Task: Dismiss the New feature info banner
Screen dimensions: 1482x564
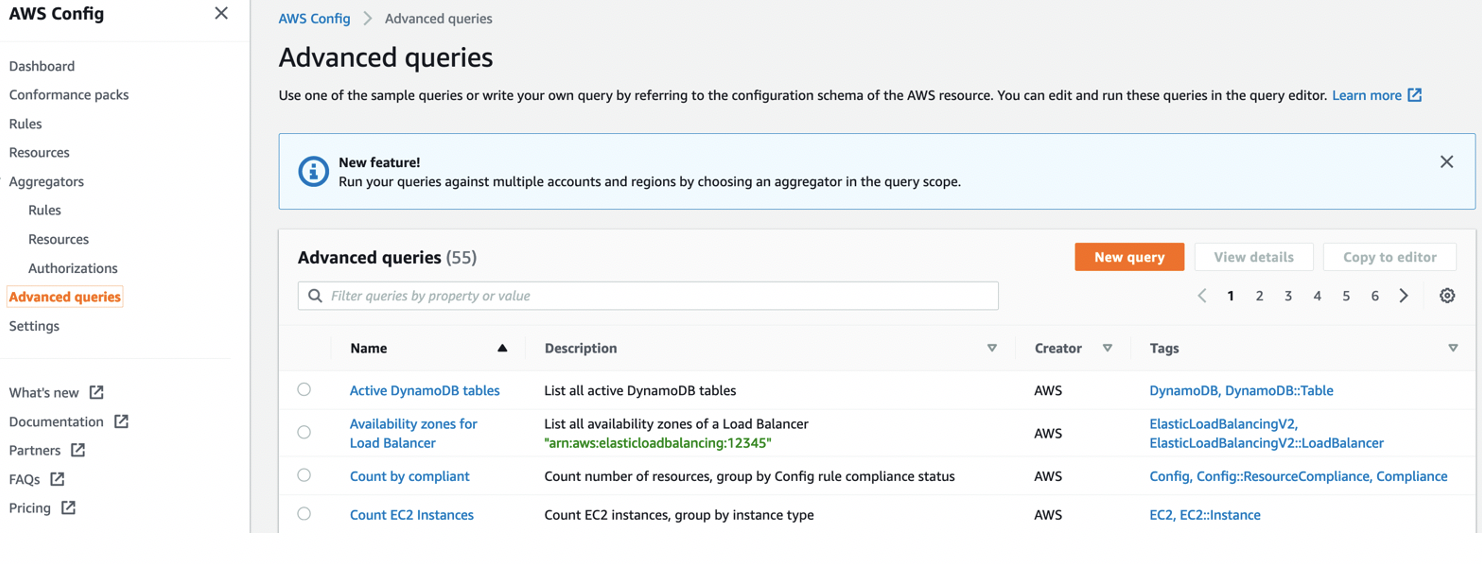Action: pos(1446,162)
